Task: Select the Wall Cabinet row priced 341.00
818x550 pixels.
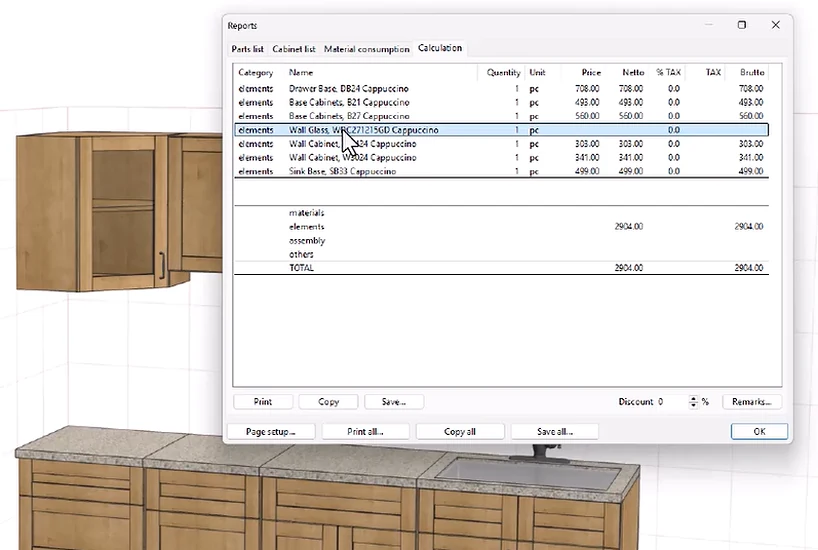Action: (x=501, y=158)
